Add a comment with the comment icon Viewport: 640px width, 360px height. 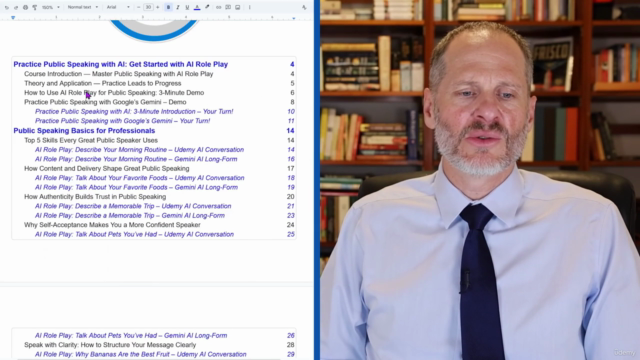click(228, 7)
